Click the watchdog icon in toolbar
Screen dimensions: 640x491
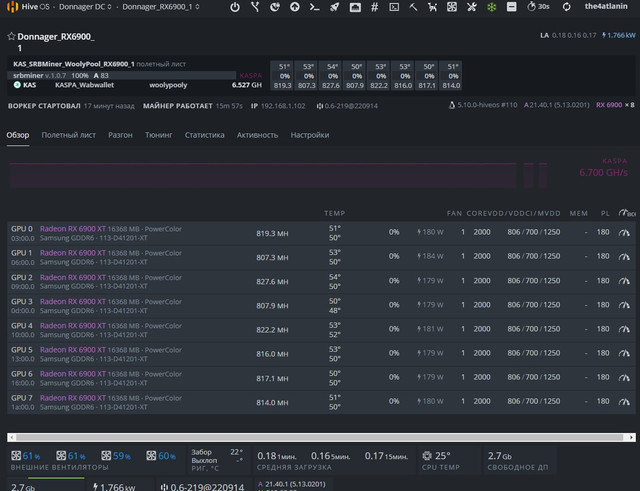tap(432, 7)
